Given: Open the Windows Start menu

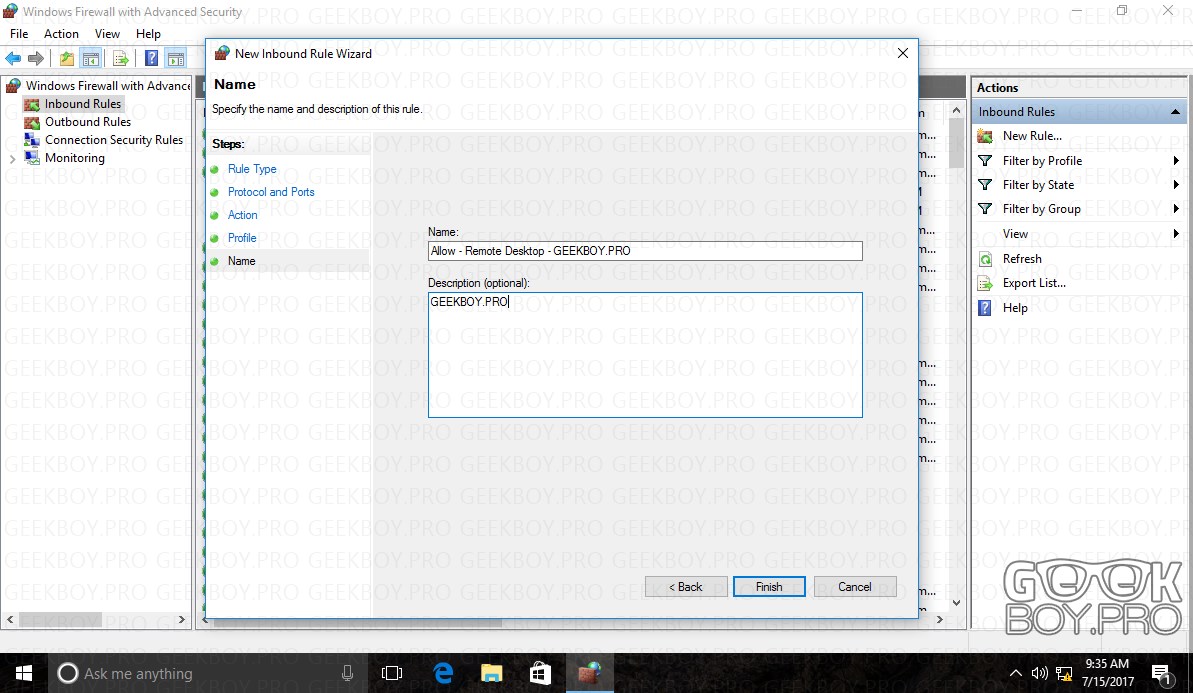Looking at the screenshot, I should click(24, 673).
